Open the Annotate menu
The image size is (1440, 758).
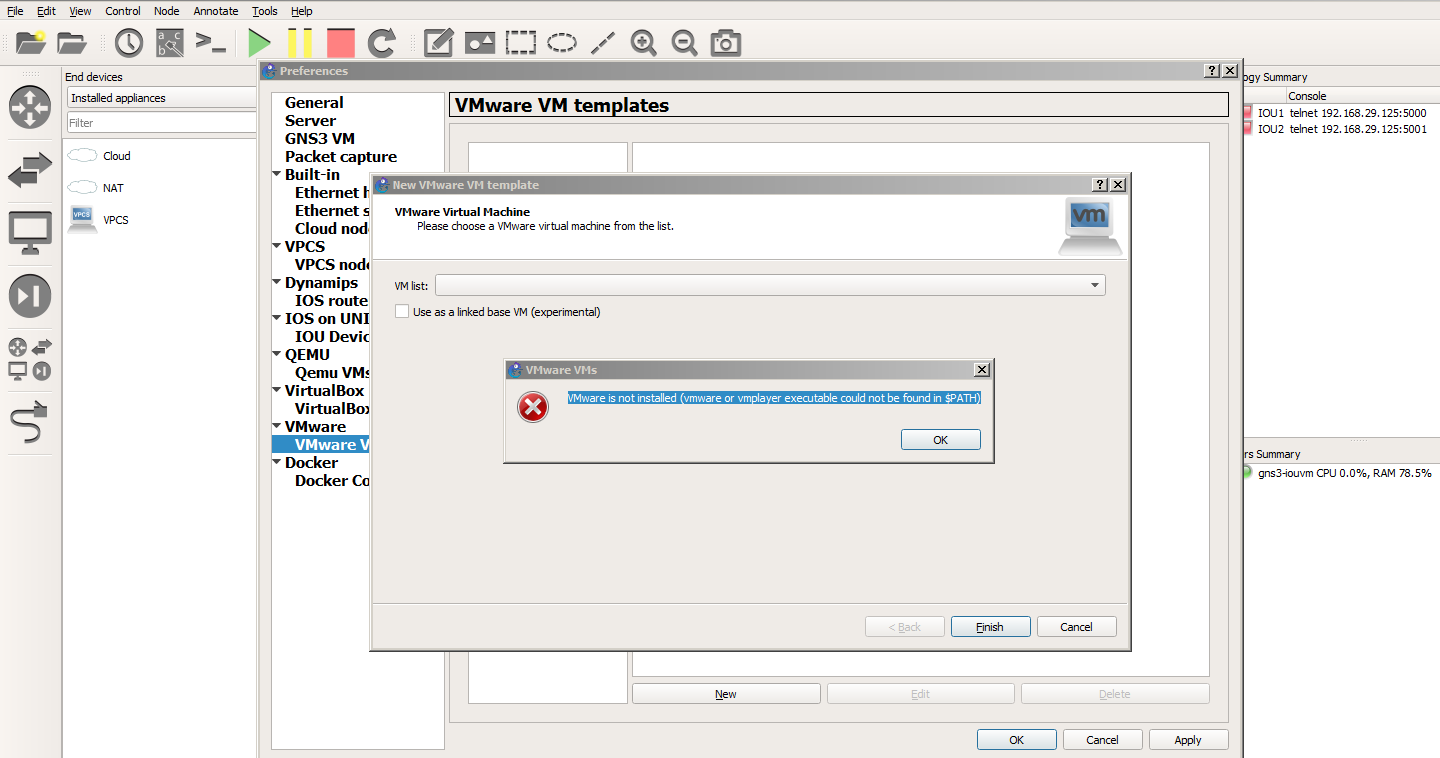[216, 11]
